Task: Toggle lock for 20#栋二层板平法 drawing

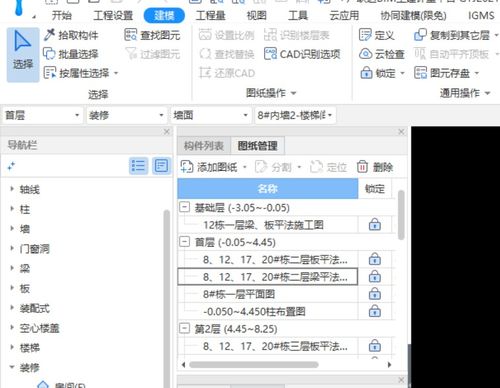Action: [x=375, y=259]
